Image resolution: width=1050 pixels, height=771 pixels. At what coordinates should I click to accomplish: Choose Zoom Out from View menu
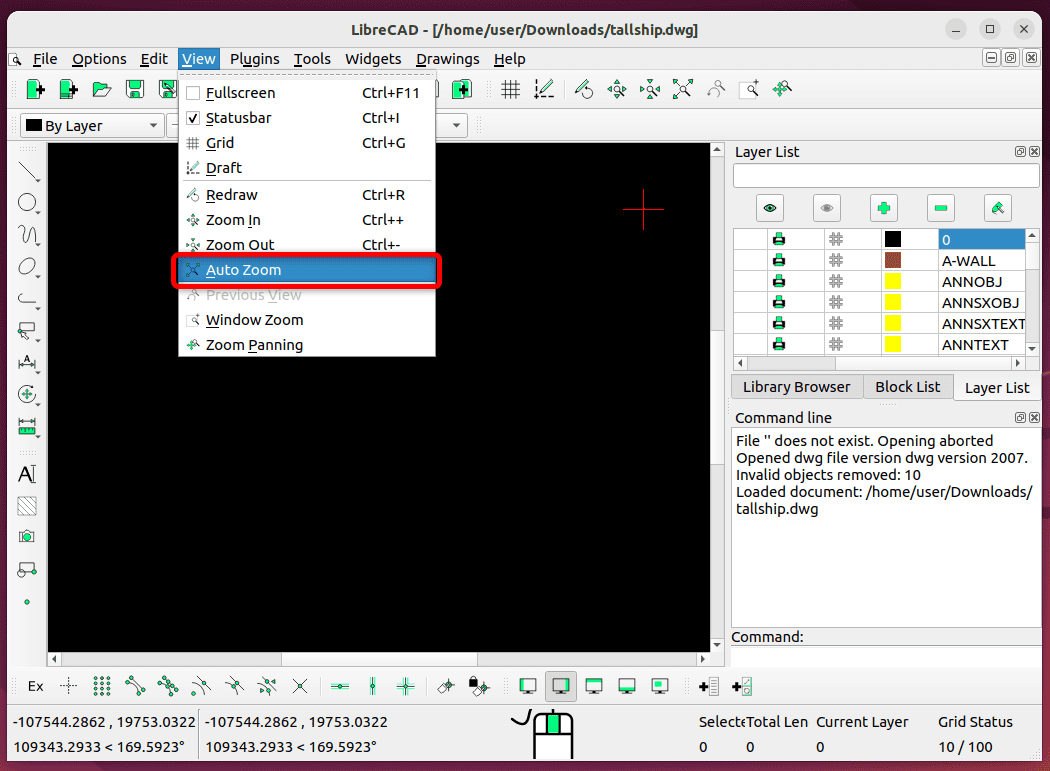tap(307, 244)
